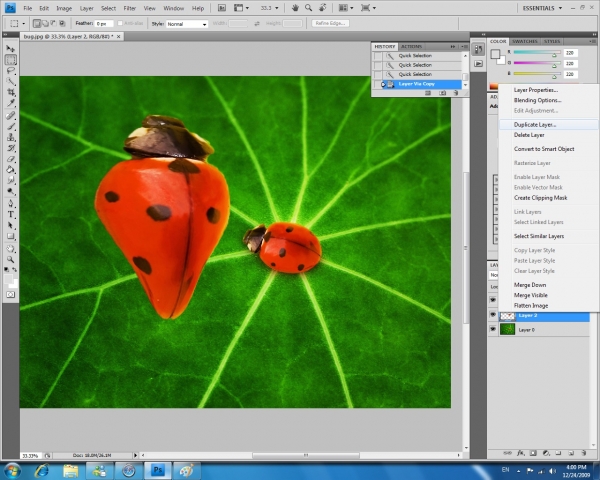This screenshot has width=600, height=480.
Task: Open the Screen Mode dropdown
Action: [x=368, y=8]
